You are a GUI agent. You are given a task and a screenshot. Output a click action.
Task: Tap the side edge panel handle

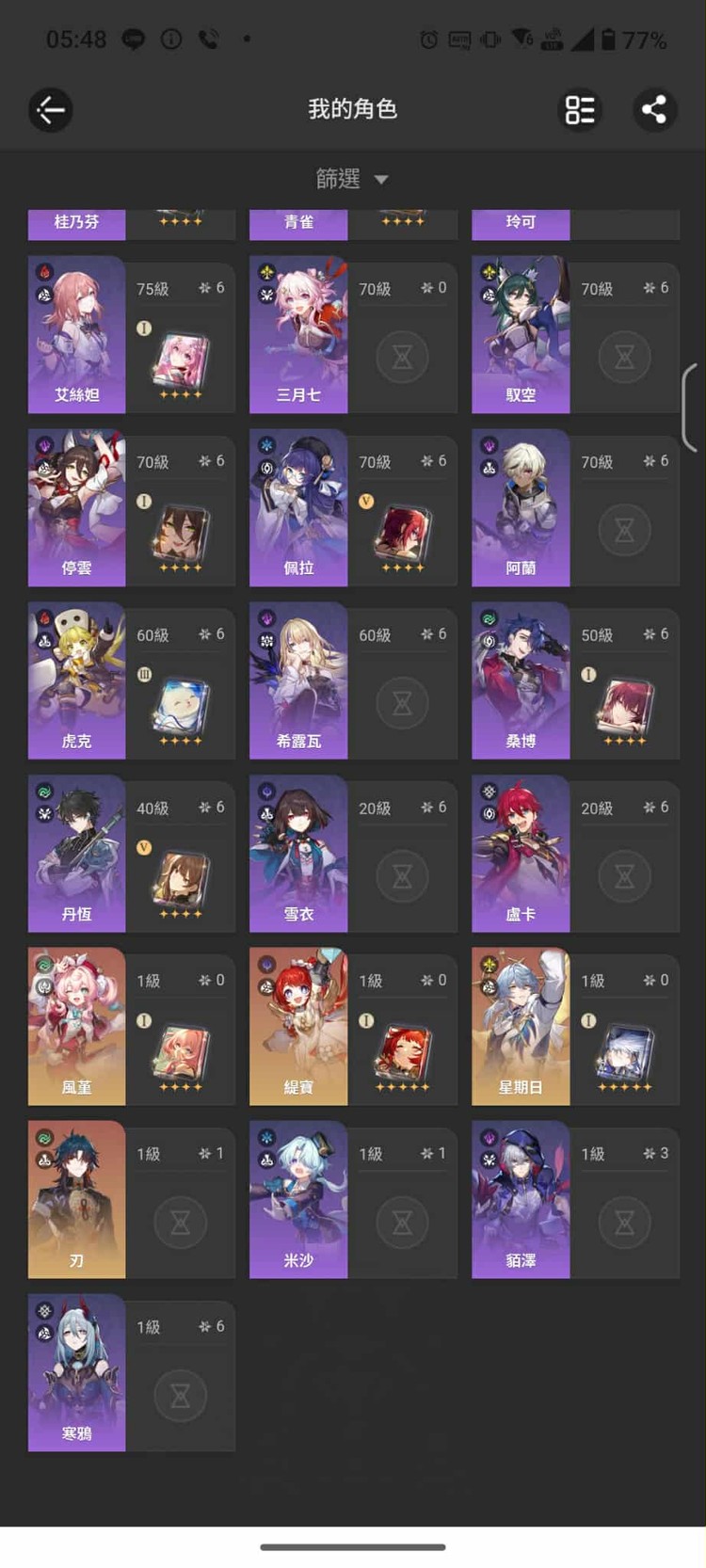[689, 408]
